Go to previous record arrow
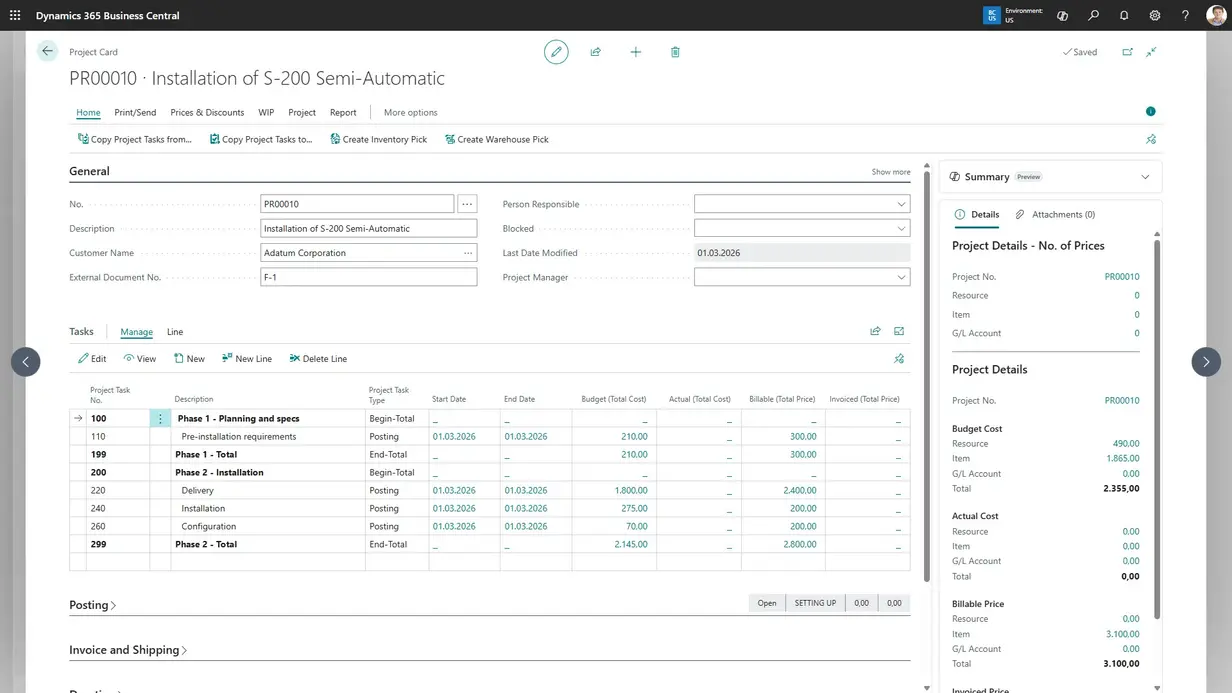This screenshot has height=693, width=1232. pos(26,362)
